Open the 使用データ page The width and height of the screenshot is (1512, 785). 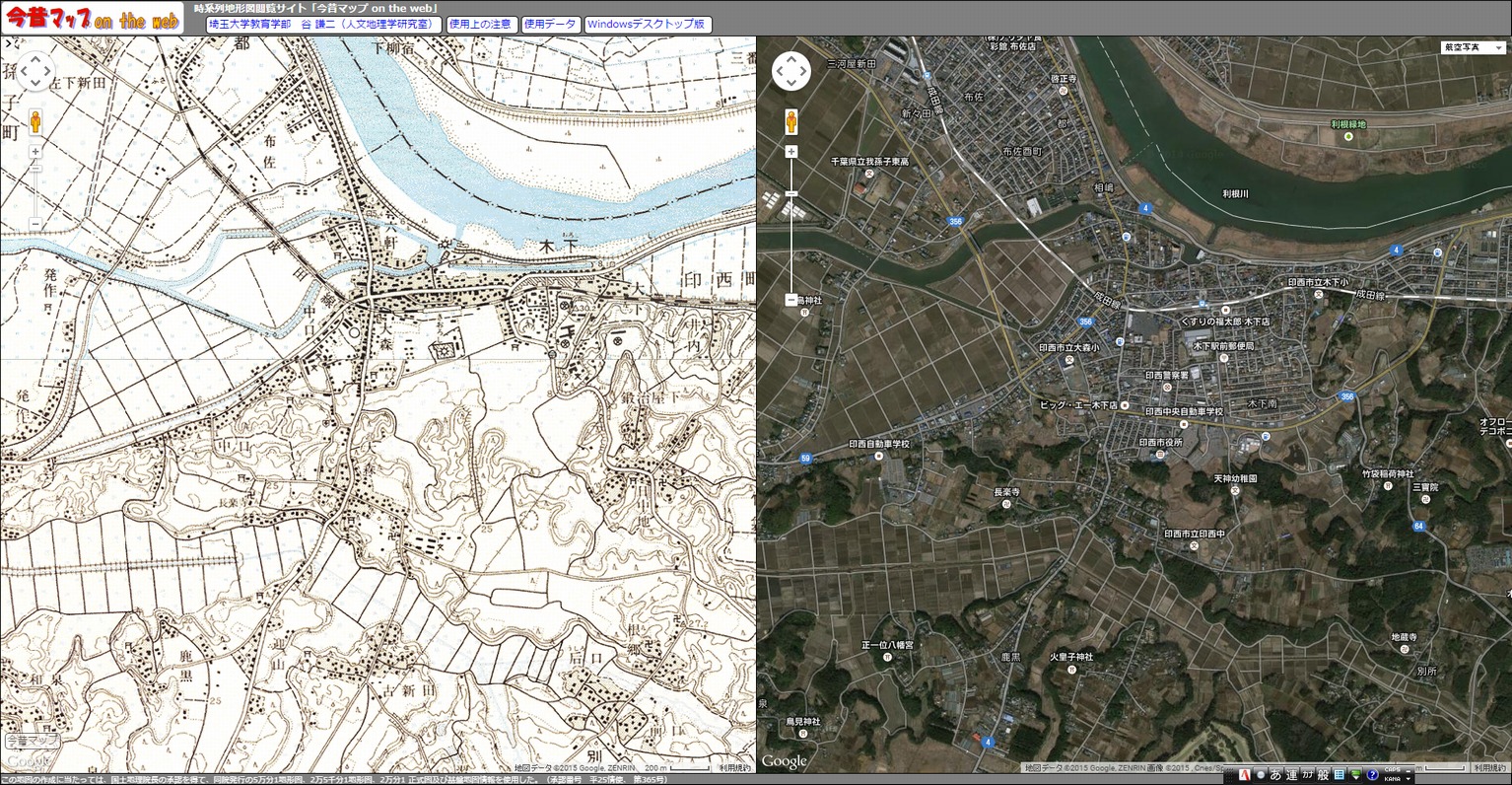[x=549, y=24]
